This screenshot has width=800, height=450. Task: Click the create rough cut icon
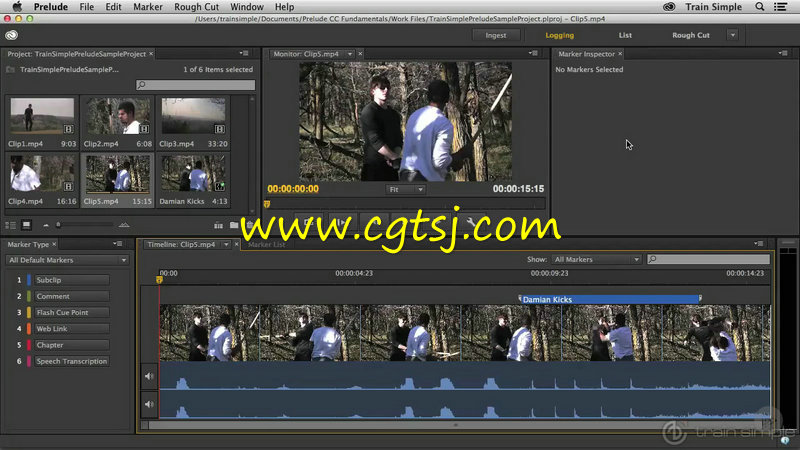218,225
